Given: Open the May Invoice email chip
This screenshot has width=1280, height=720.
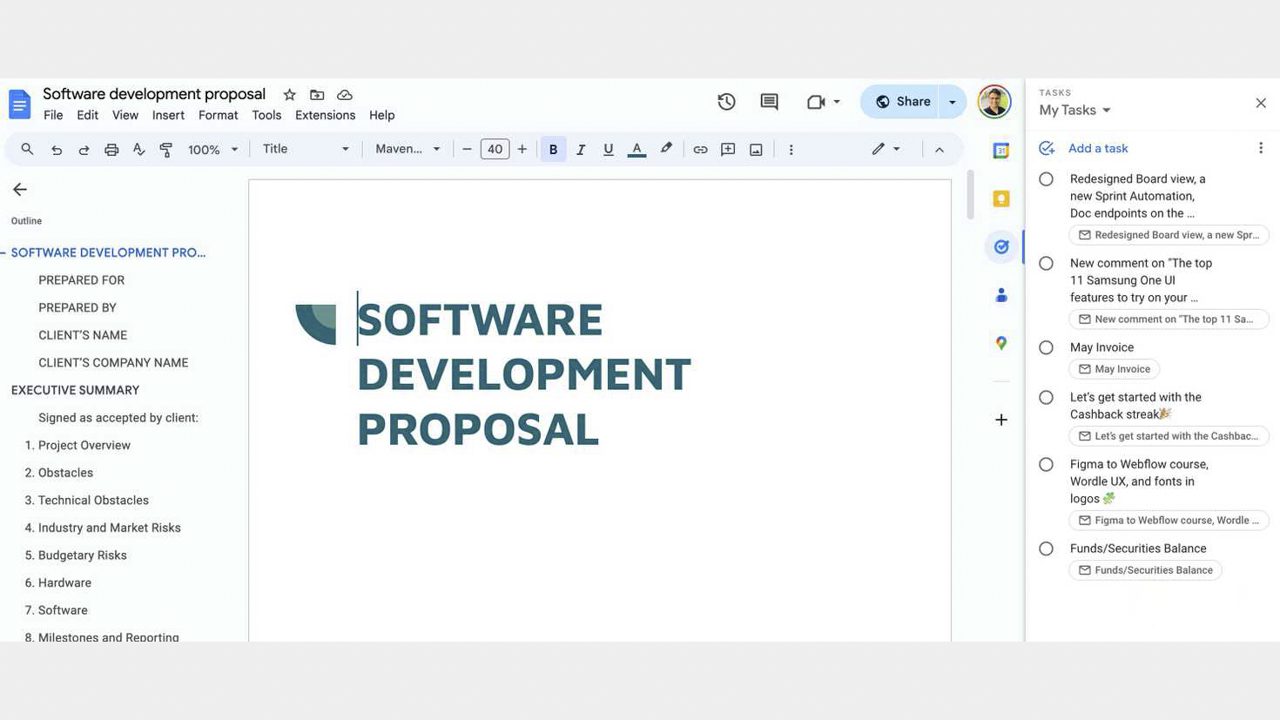Looking at the screenshot, I should (x=1114, y=369).
